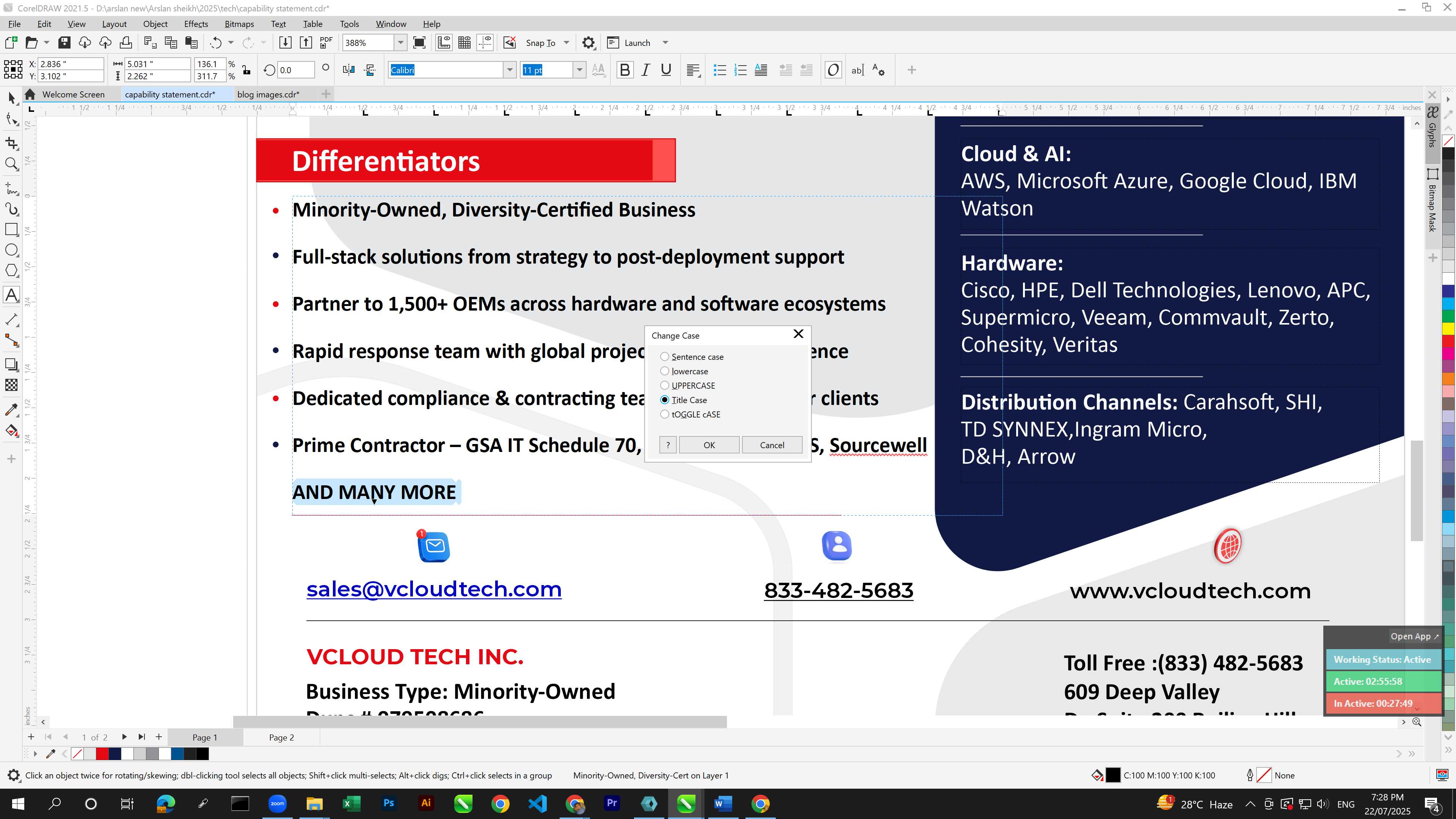Click Open App link in tracker
Screen dimensions: 1456x819
(x=1415, y=636)
